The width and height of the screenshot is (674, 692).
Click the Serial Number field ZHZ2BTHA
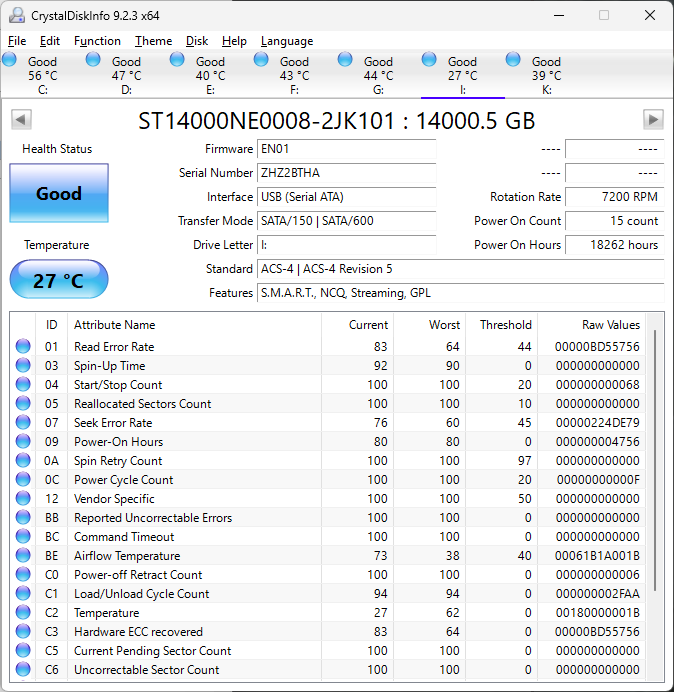point(346,173)
